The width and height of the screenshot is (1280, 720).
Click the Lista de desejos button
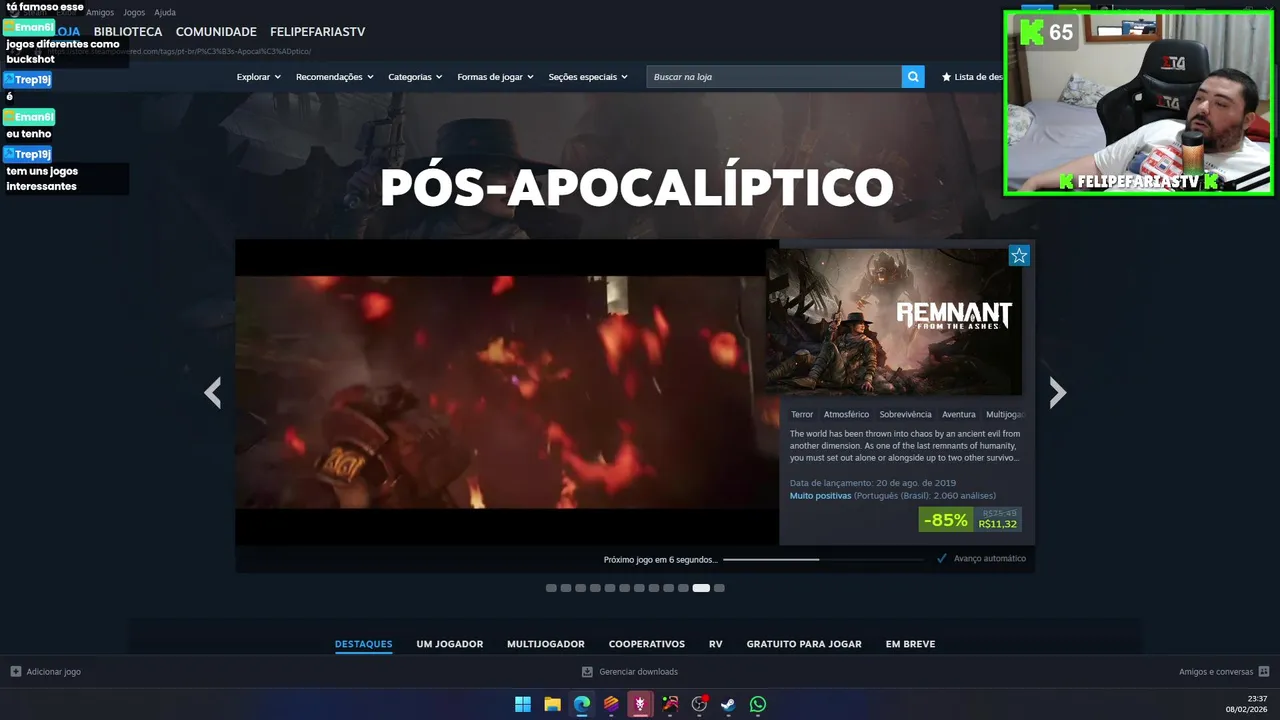971,77
